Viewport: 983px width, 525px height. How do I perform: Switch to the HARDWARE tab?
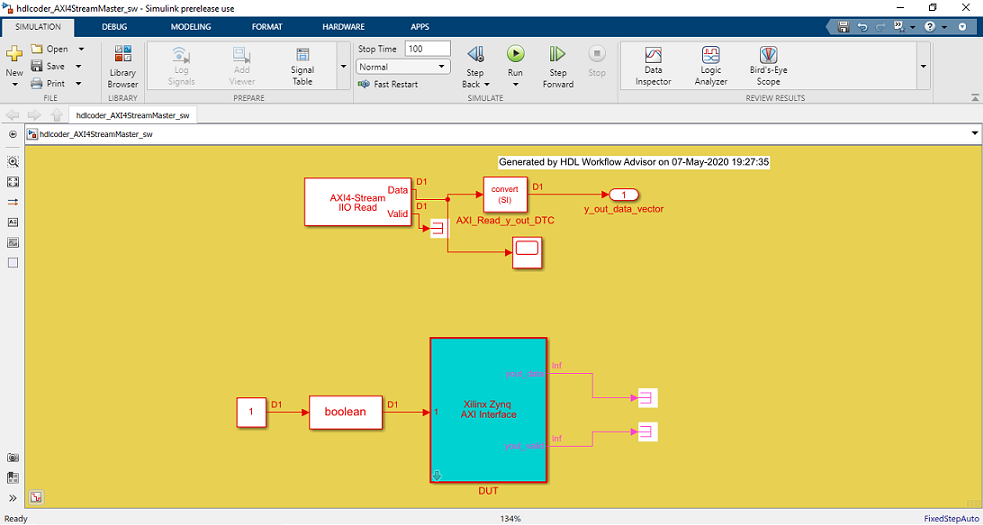343,27
